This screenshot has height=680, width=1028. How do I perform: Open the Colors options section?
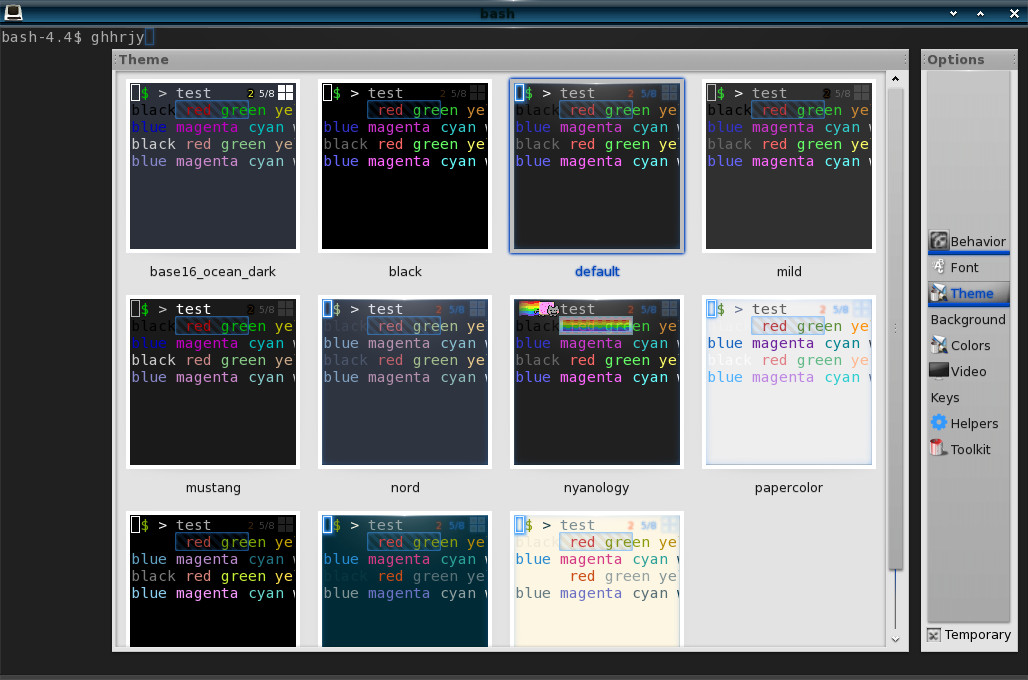968,346
